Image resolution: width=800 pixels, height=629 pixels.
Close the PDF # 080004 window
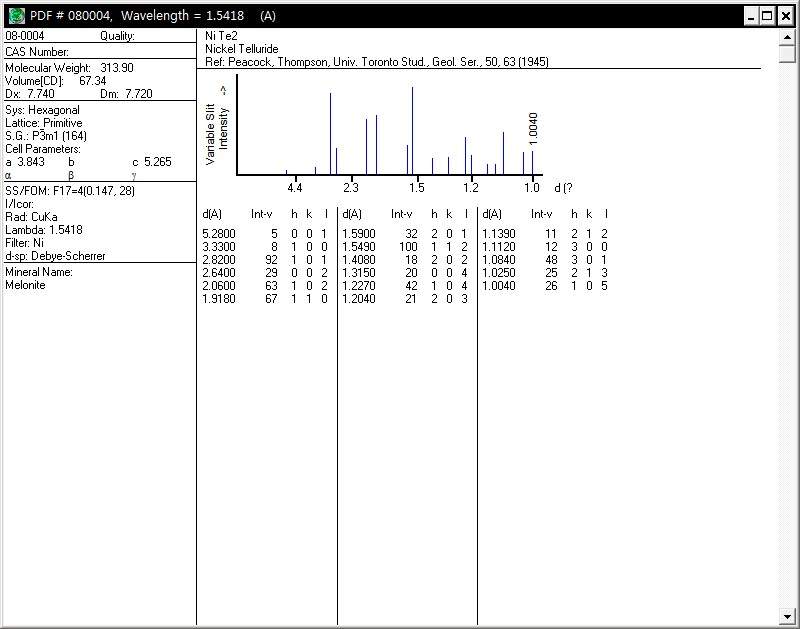click(786, 16)
